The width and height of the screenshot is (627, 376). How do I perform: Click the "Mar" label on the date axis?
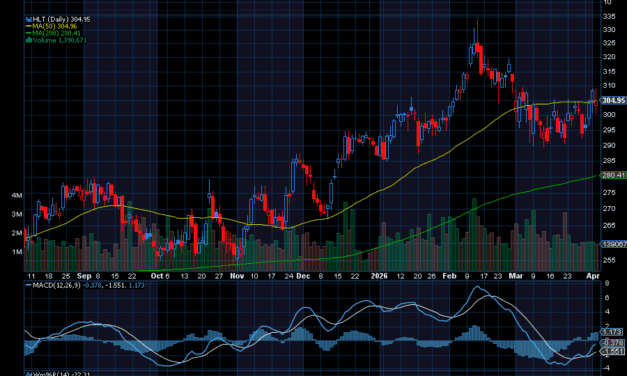pyautogui.click(x=515, y=276)
